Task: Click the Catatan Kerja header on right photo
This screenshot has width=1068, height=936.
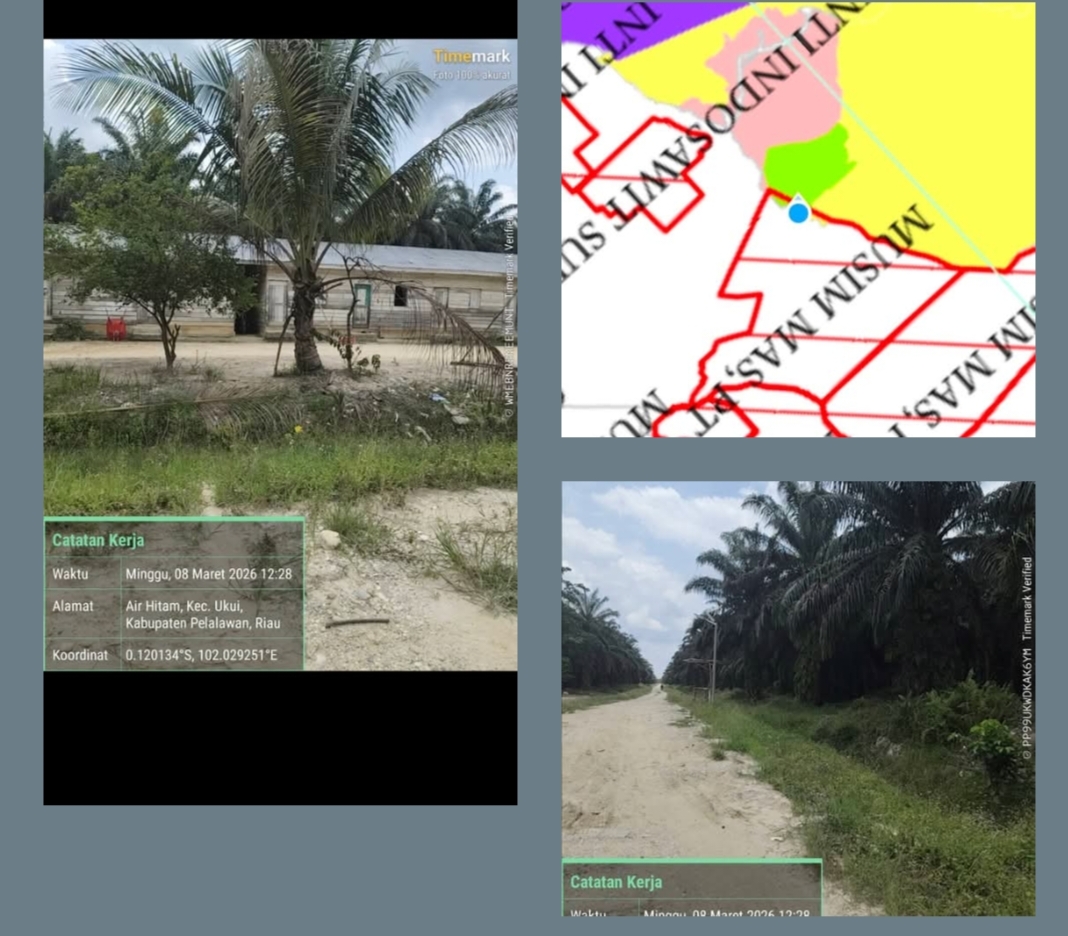Action: [x=616, y=882]
